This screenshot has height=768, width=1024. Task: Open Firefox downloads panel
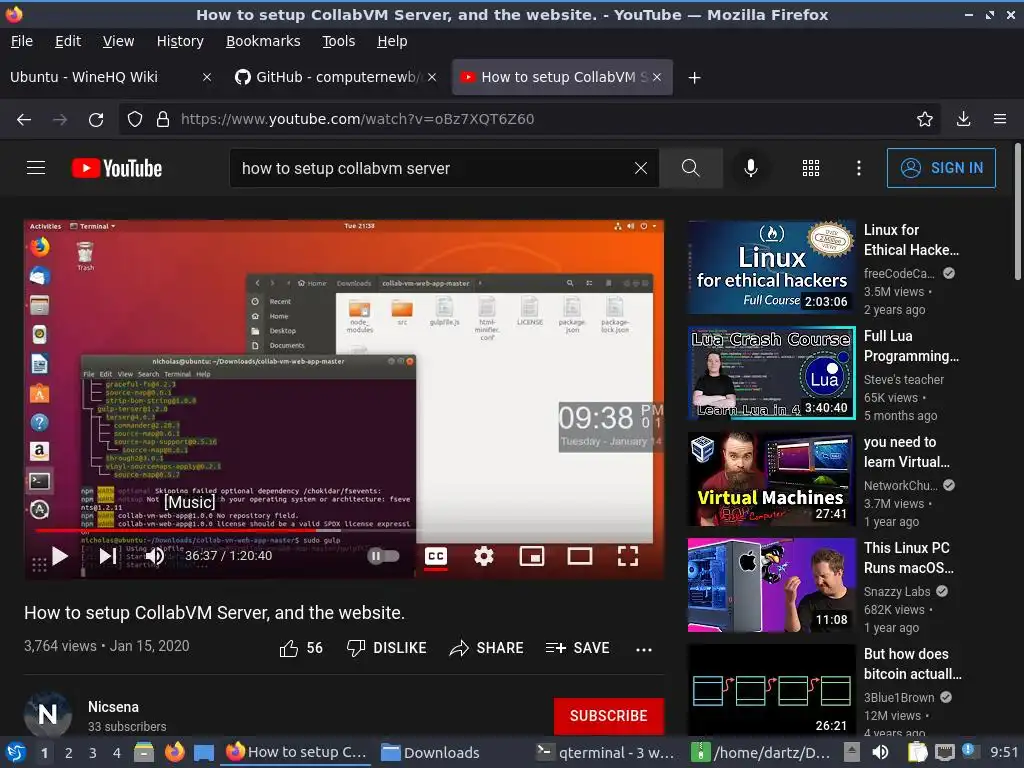(963, 119)
